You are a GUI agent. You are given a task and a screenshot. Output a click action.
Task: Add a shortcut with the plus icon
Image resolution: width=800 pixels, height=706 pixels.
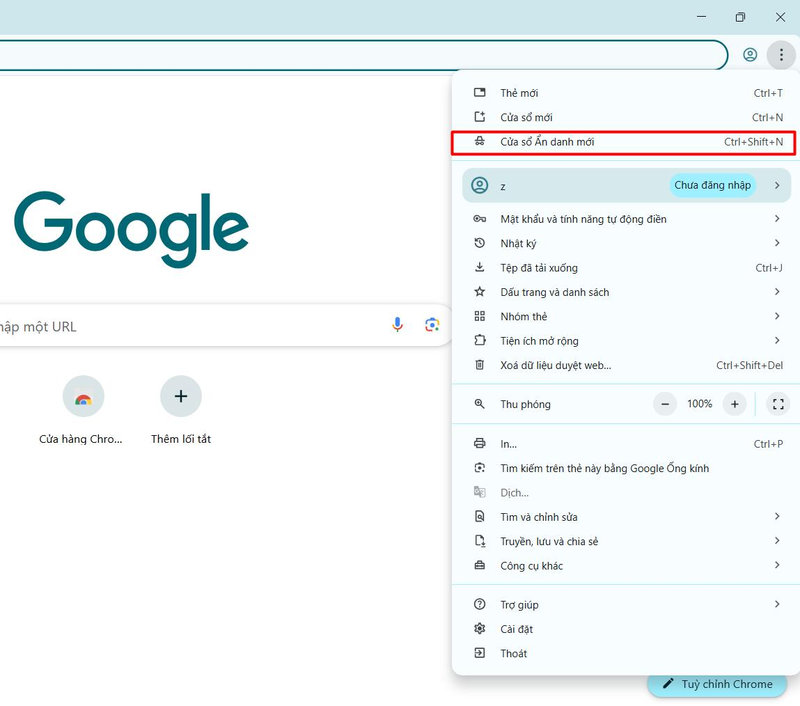coord(181,396)
